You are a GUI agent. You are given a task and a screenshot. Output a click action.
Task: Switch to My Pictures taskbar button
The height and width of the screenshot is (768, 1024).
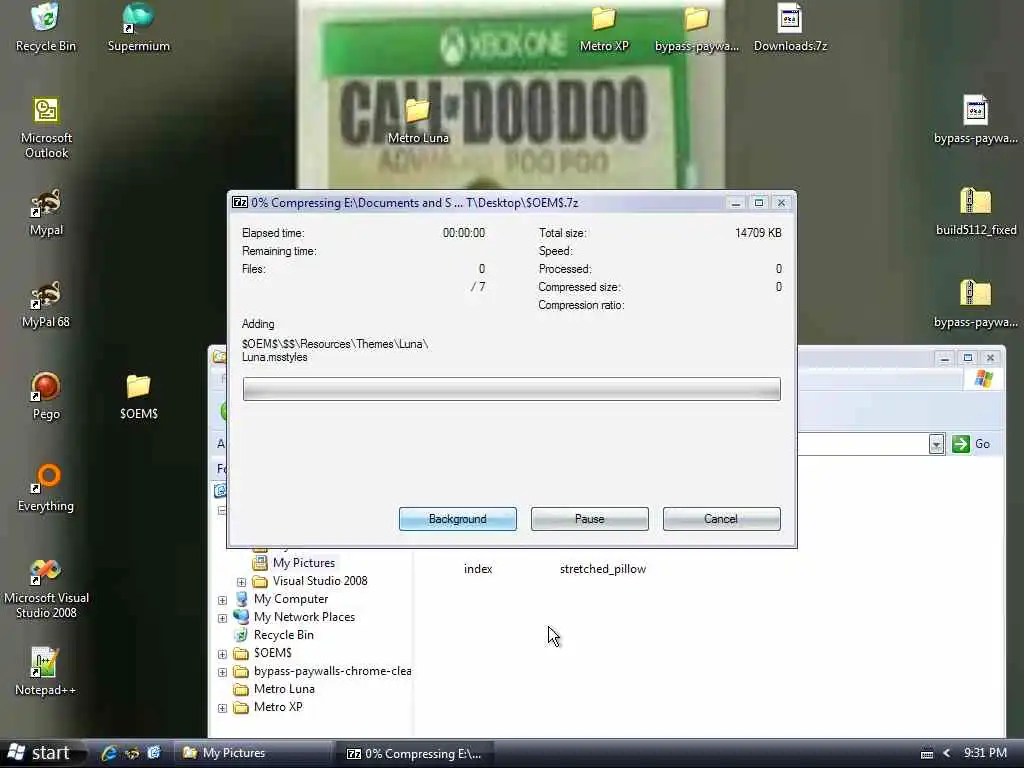[253, 754]
